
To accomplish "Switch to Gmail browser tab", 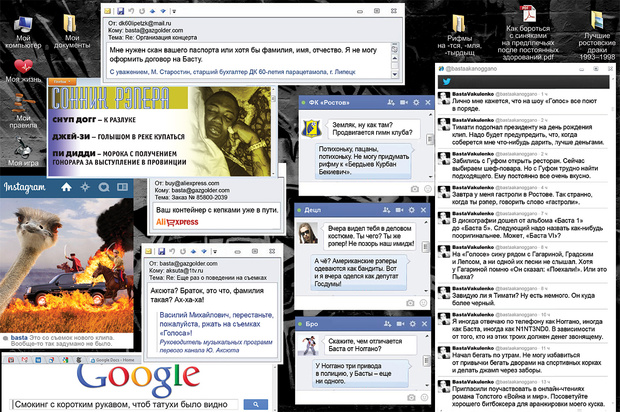I will [x=24, y=360].
